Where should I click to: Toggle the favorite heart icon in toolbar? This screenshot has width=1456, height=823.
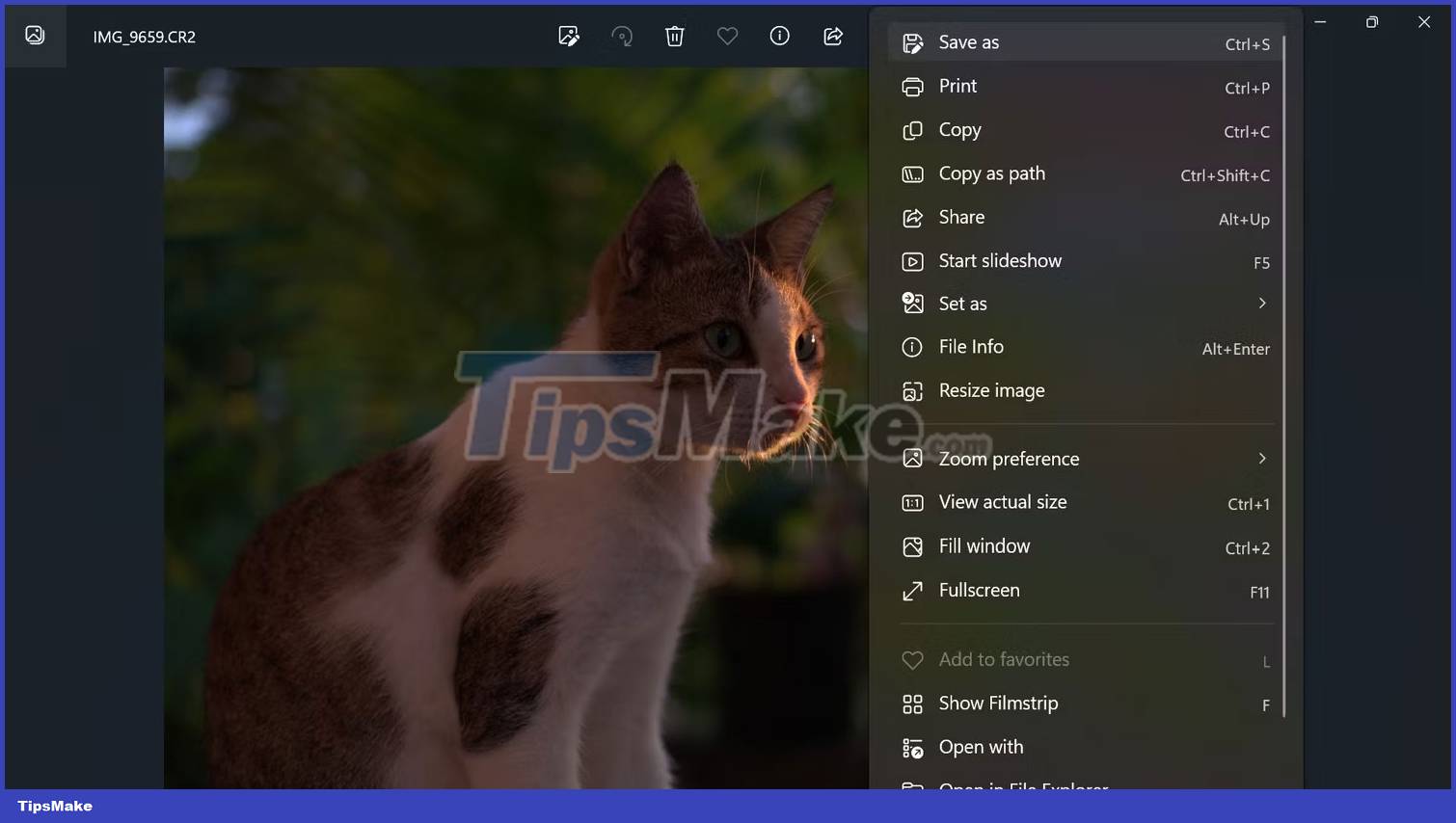point(727,37)
